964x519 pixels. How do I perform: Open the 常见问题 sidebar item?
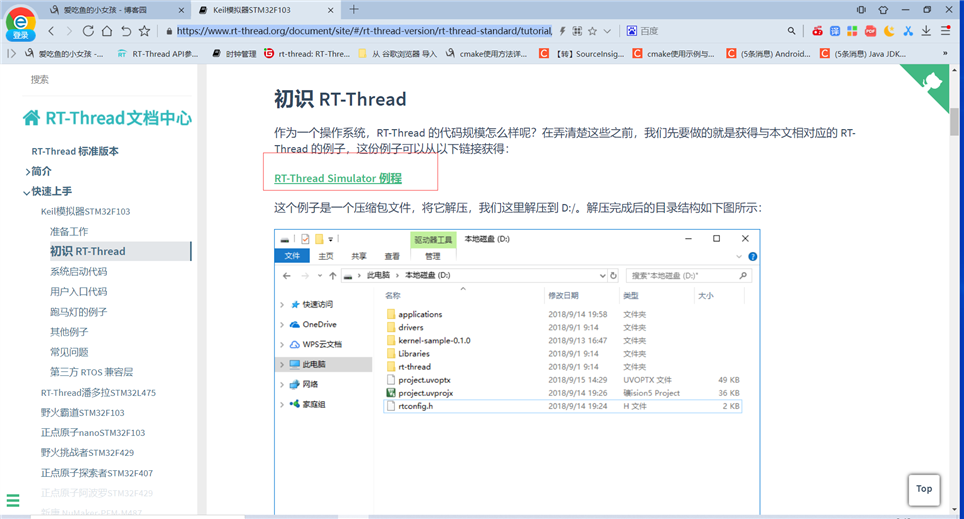pyautogui.click(x=69, y=352)
